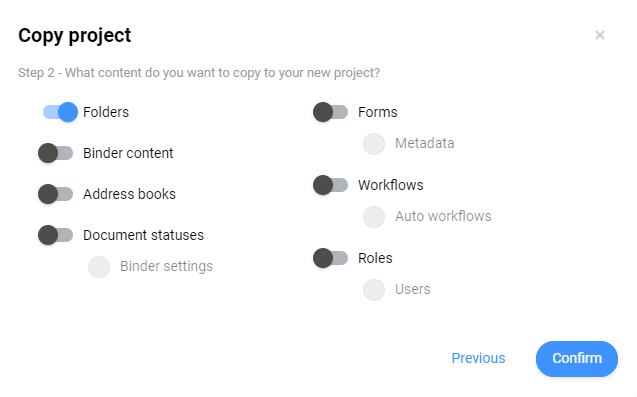Click the Document statuses label text
This screenshot has width=637, height=397.
coord(143,235)
